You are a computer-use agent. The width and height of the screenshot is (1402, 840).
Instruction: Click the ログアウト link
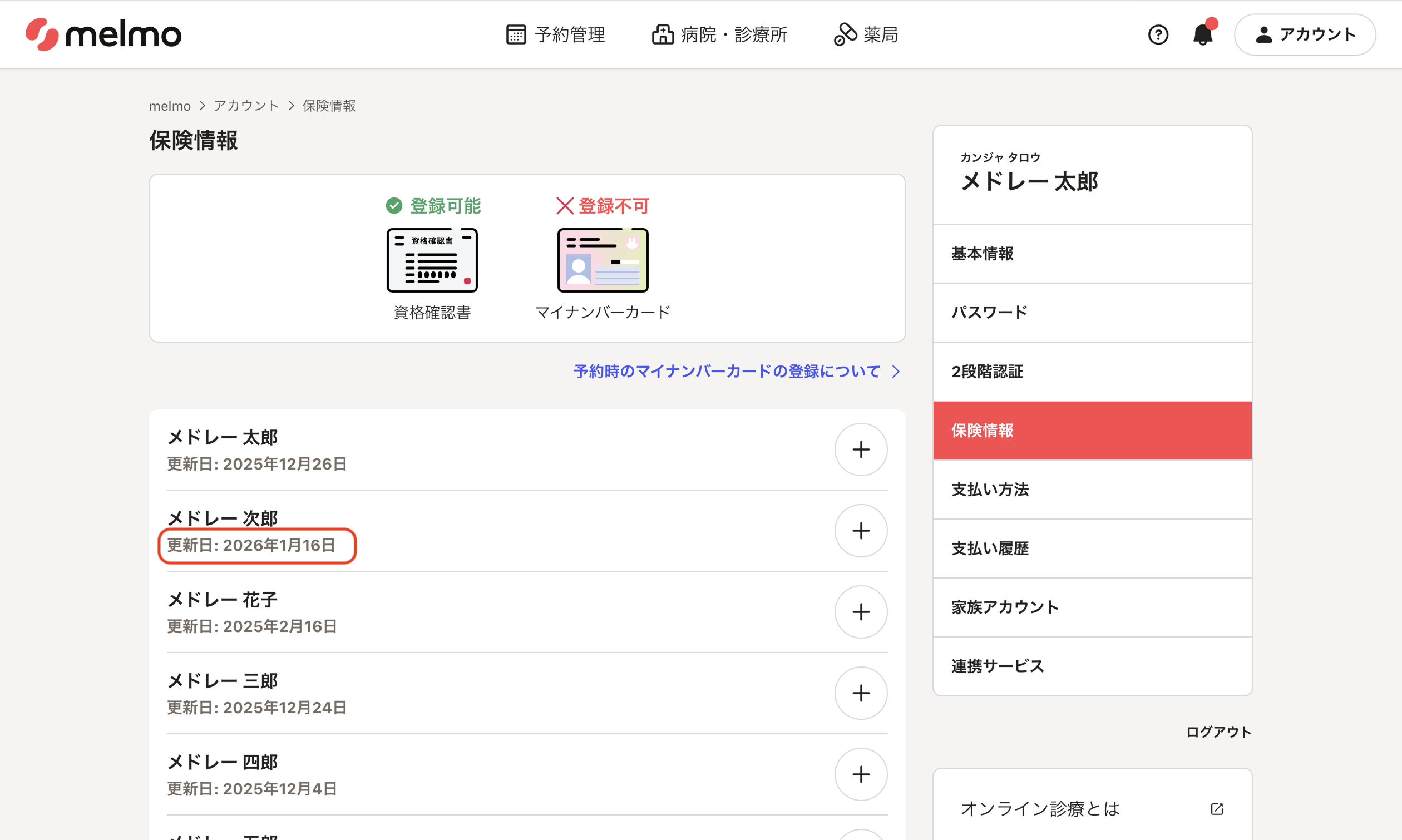pyautogui.click(x=1218, y=732)
